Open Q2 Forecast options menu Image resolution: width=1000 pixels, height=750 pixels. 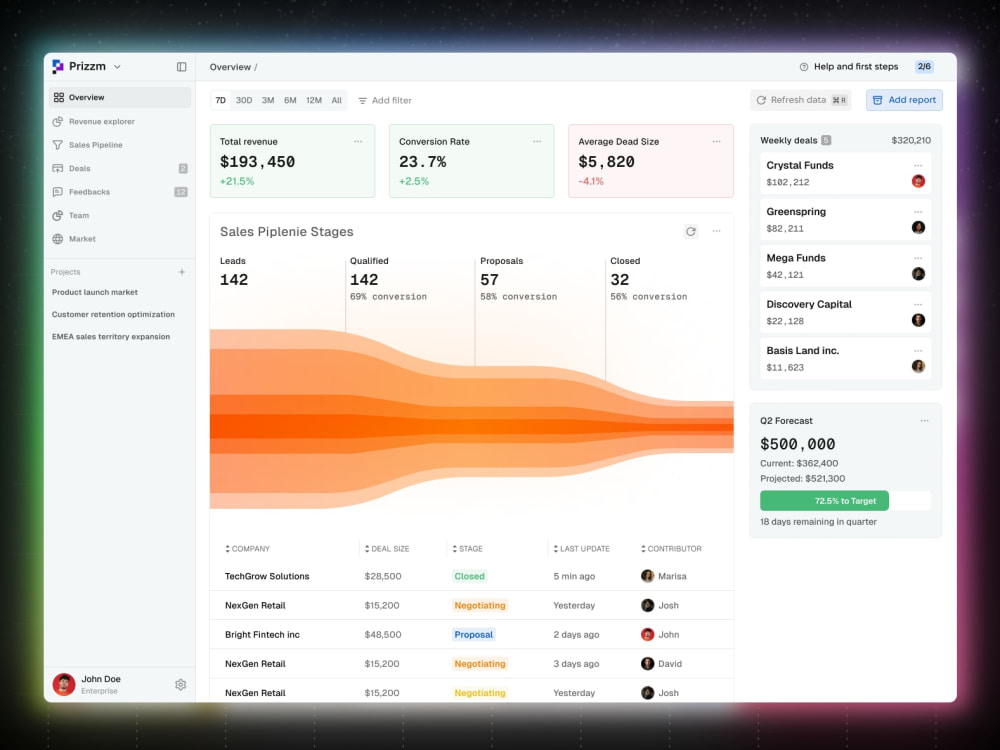[924, 421]
